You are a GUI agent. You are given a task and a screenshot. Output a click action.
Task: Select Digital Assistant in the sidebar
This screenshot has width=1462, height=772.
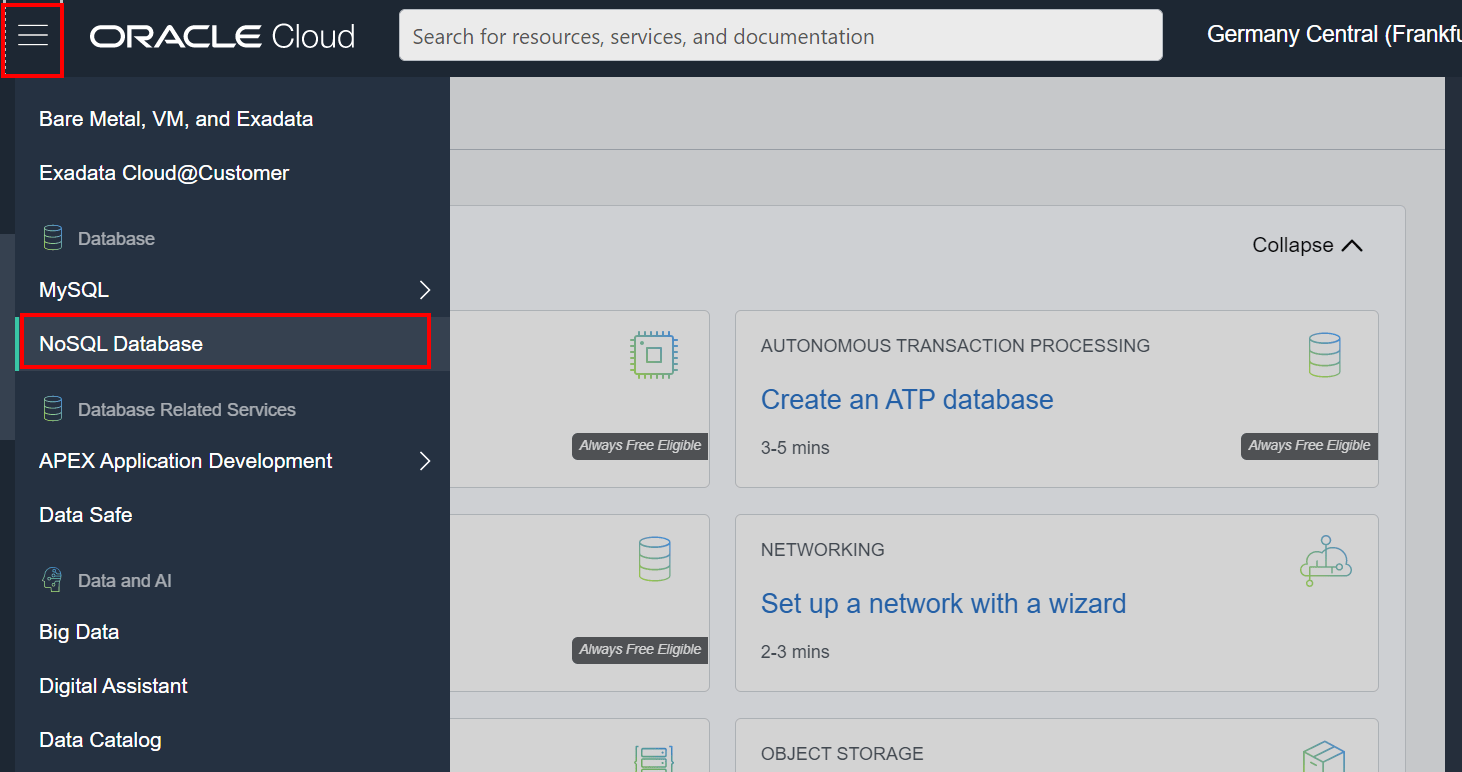112,686
